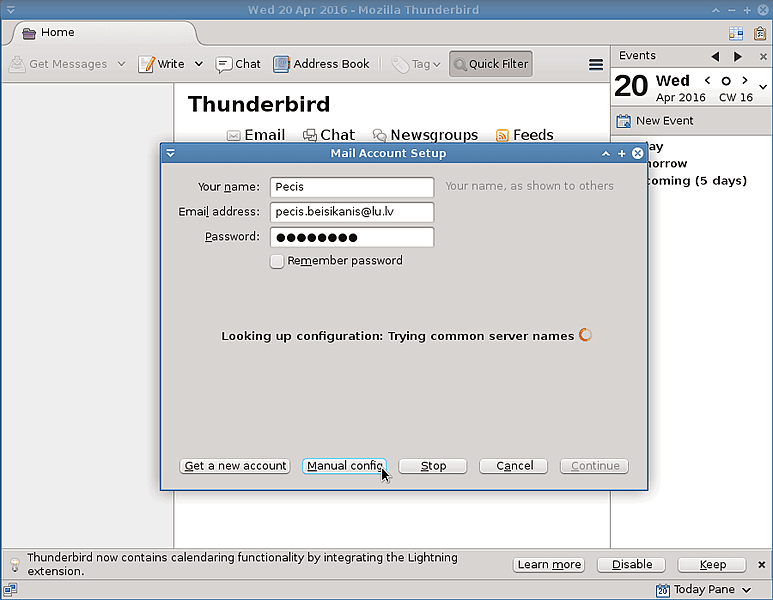Open the Get Messages dropdown arrow
This screenshot has width=773, height=600.
[x=121, y=64]
